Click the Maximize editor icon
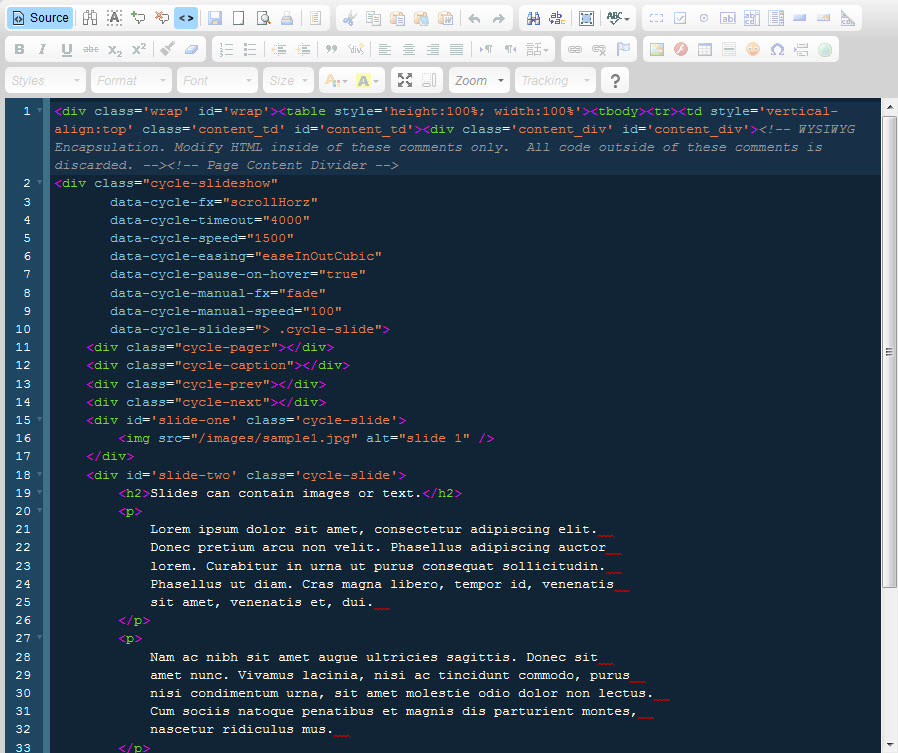The height and width of the screenshot is (753, 898). coord(405,81)
